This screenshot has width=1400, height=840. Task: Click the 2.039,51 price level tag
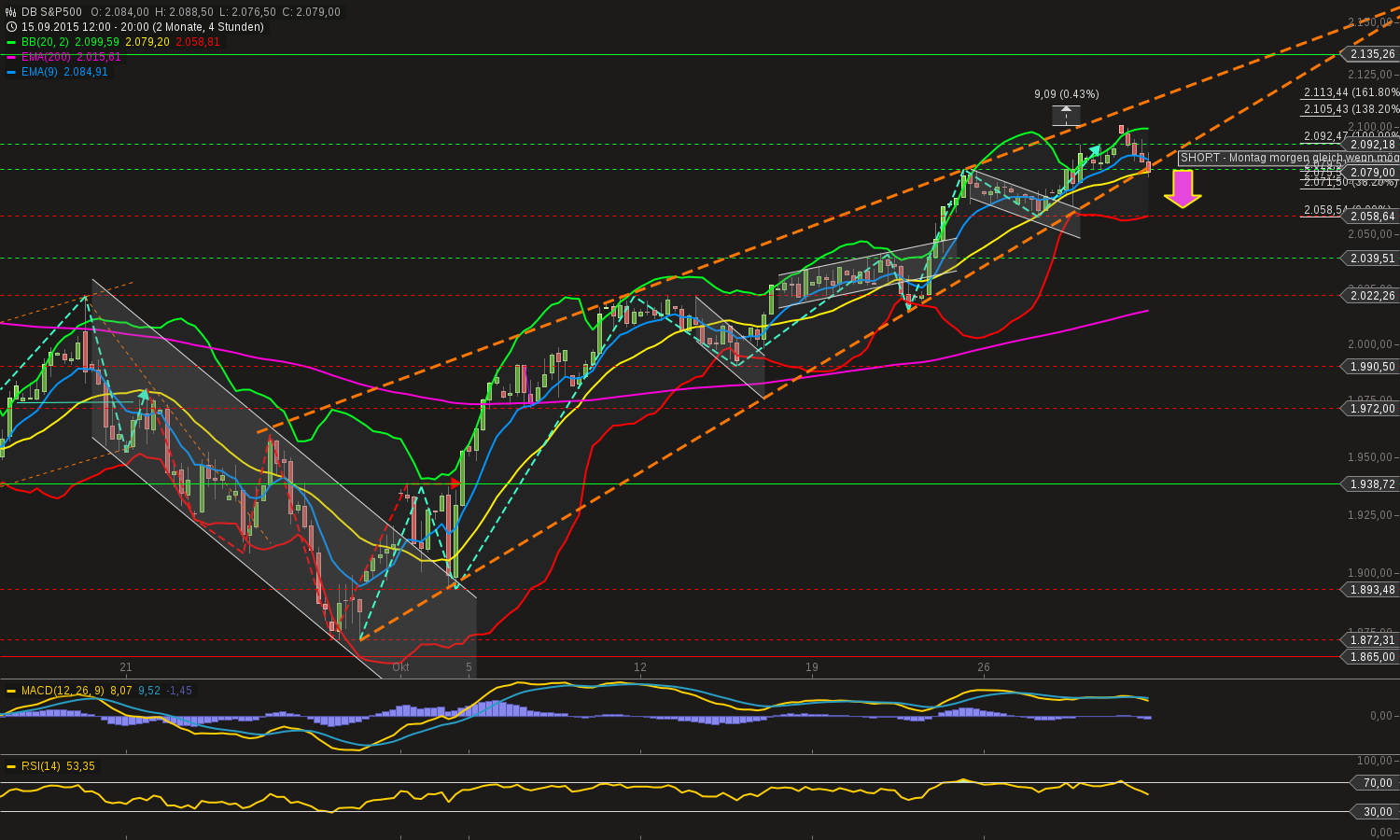[1372, 259]
